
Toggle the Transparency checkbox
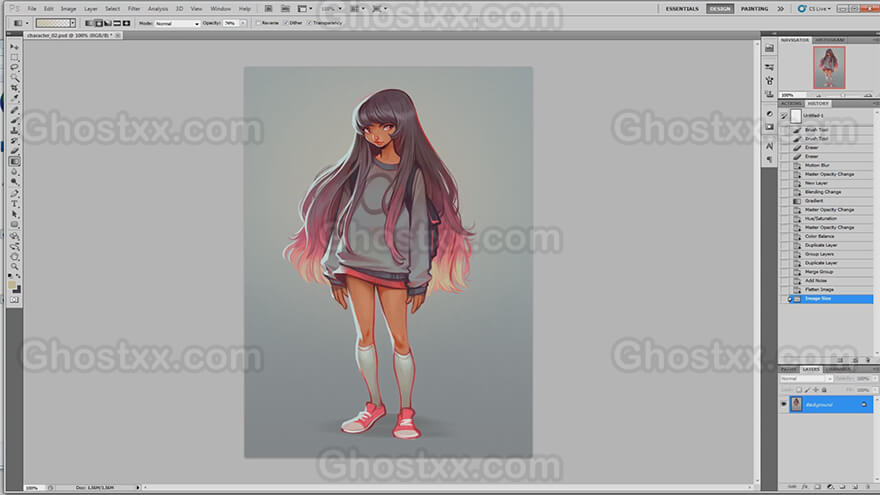click(309, 23)
